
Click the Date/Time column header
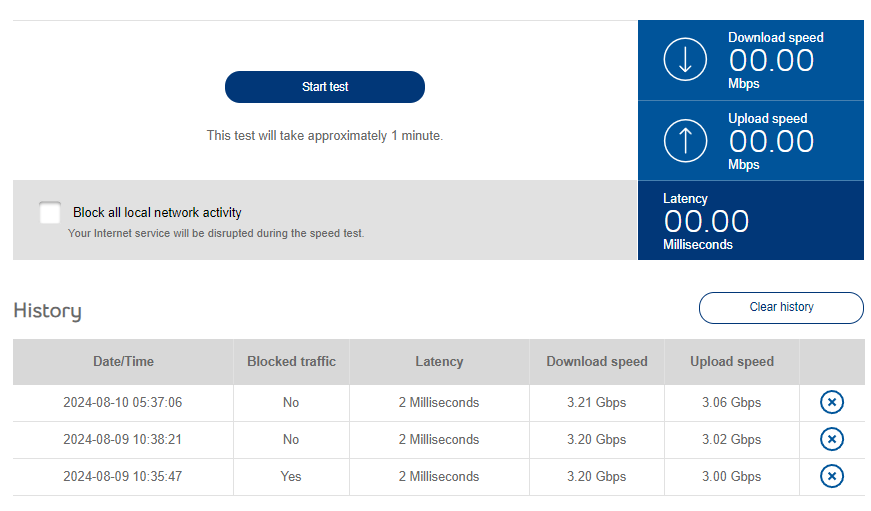(x=123, y=361)
